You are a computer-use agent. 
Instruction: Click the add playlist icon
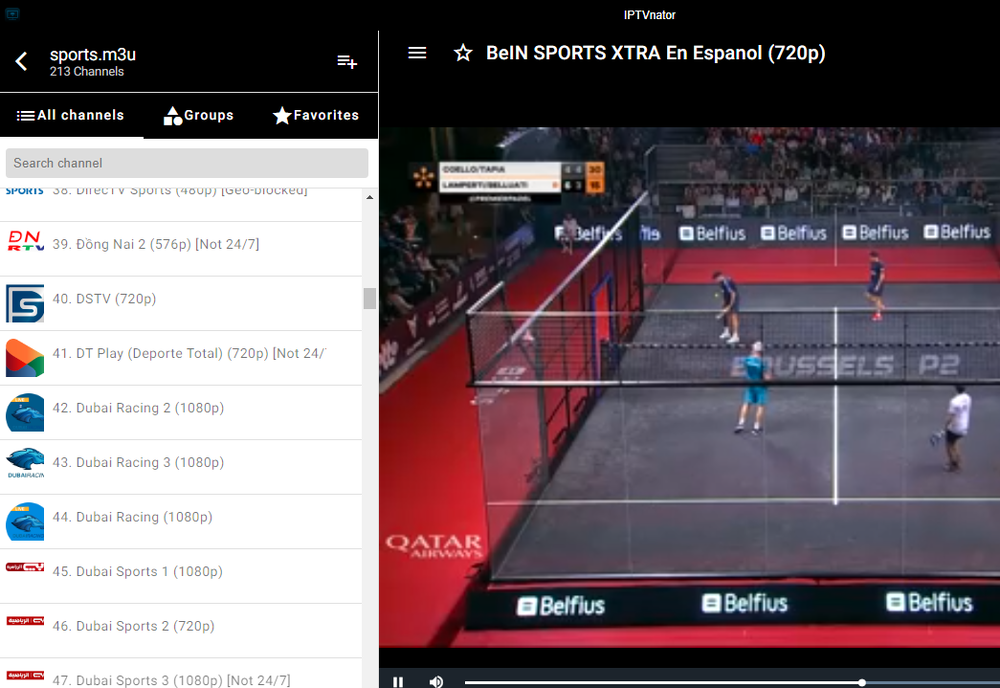(x=347, y=62)
